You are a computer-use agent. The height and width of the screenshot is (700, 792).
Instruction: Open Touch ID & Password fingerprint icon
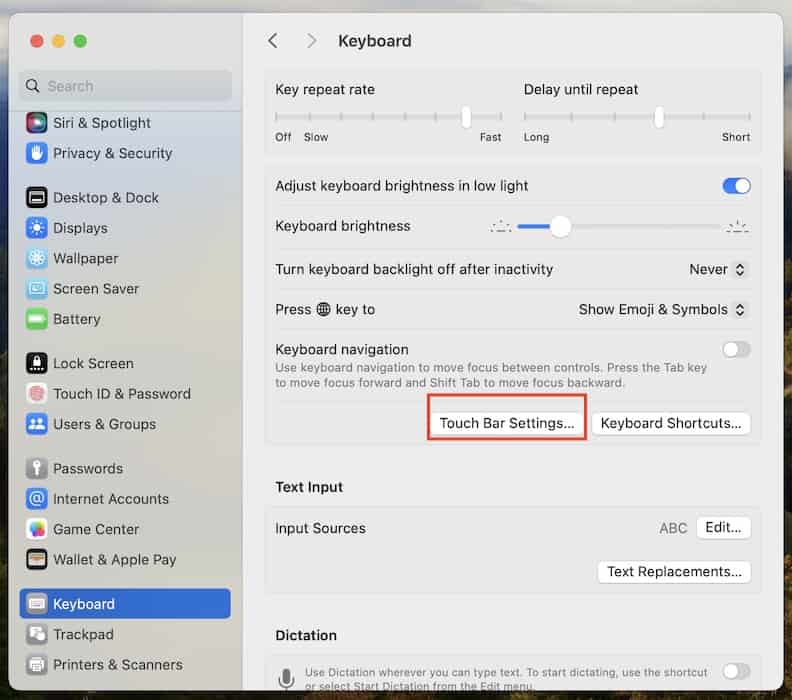click(x=37, y=394)
